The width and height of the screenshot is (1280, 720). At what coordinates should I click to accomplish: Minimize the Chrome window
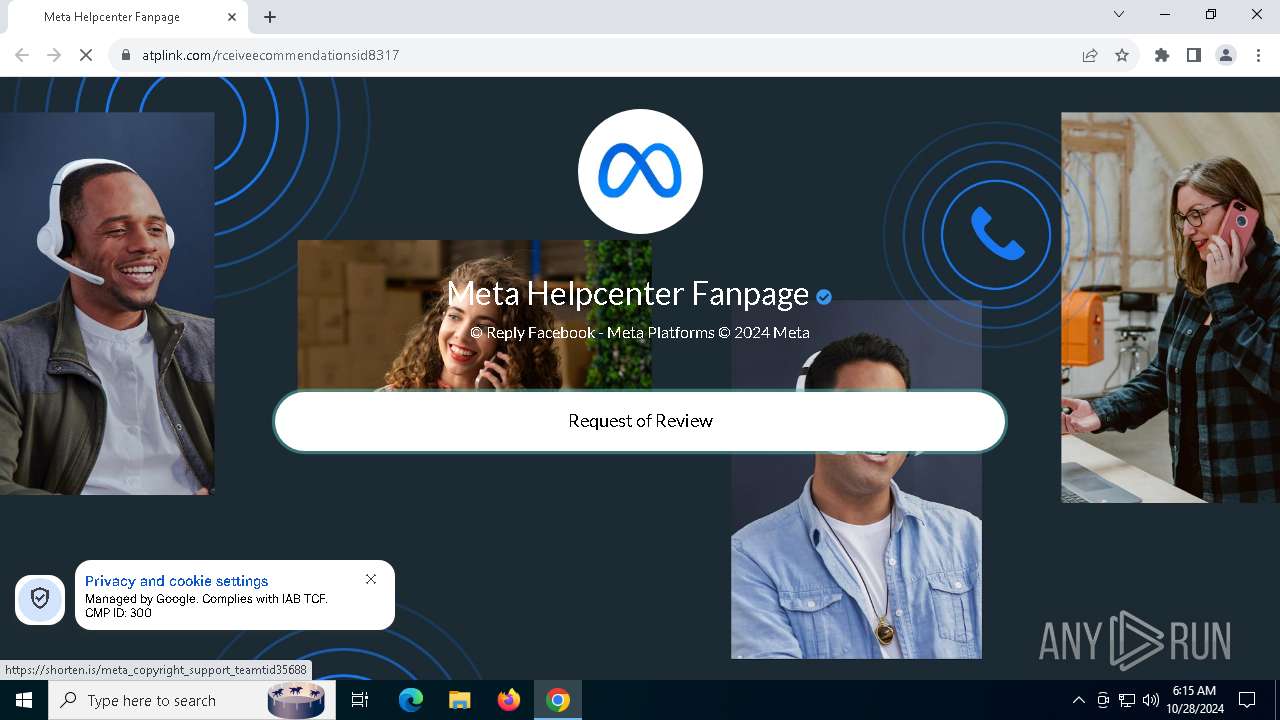[1165, 14]
